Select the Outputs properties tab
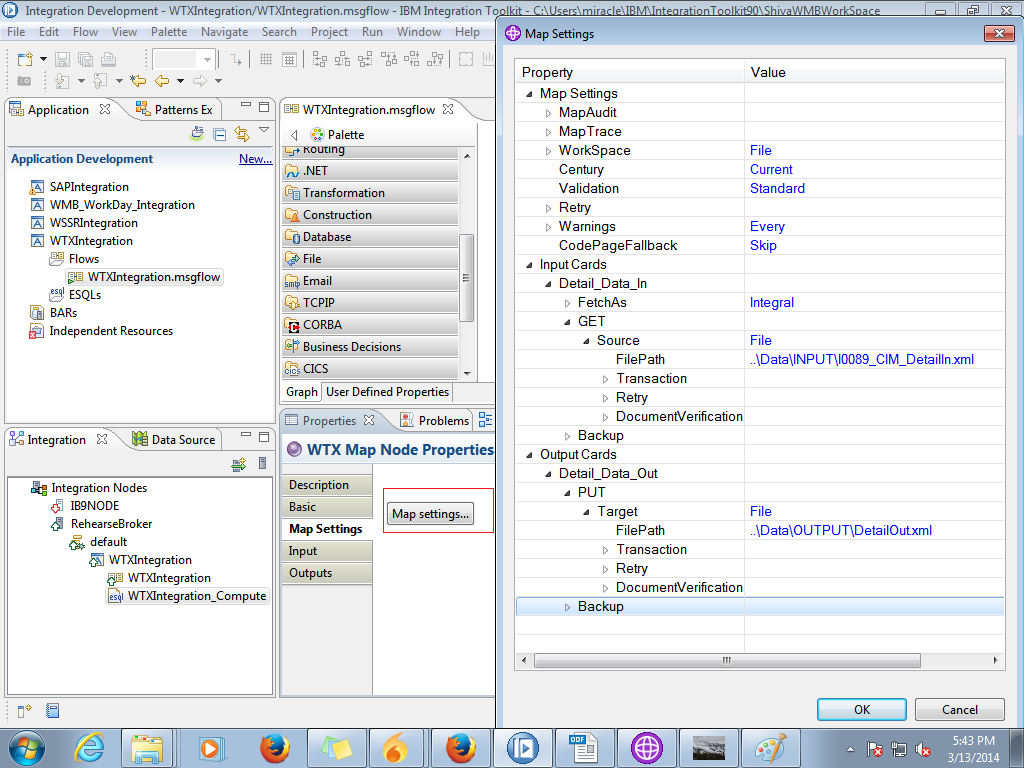The width and height of the screenshot is (1024, 768). point(327,573)
